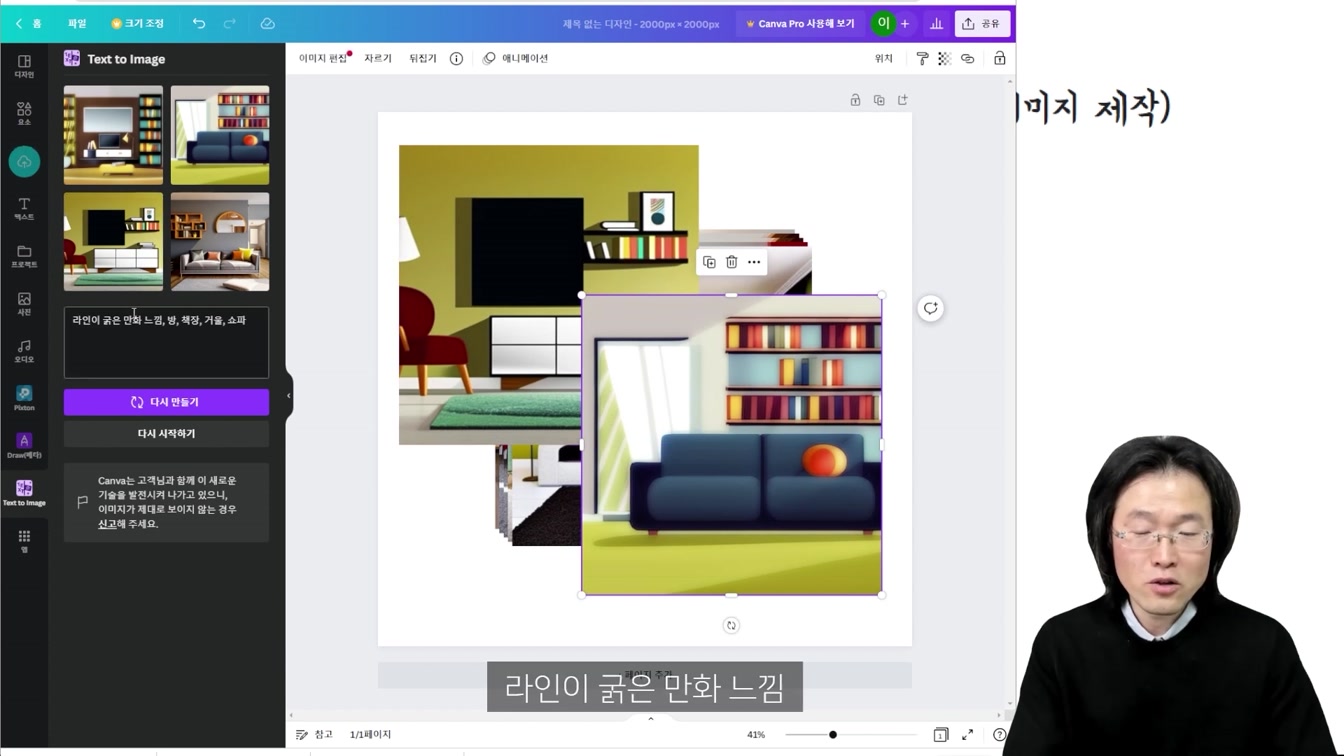The height and width of the screenshot is (756, 1344).
Task: Click the copy style paint roller icon
Action: (x=922, y=59)
